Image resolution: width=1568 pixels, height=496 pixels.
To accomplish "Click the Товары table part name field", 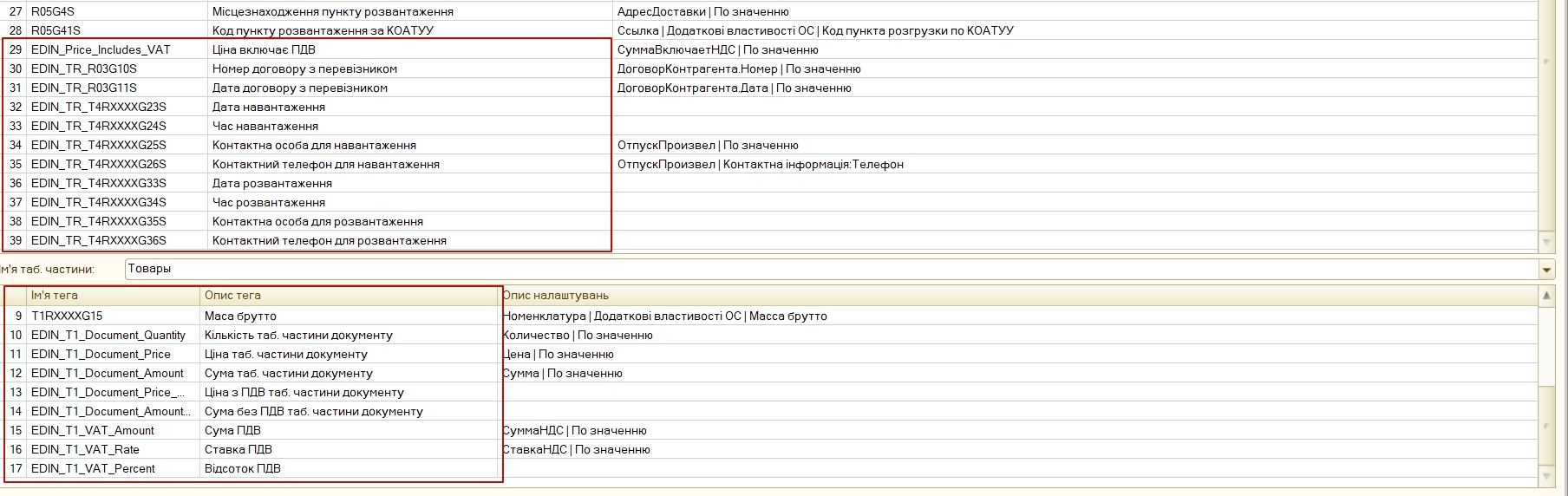I will pyautogui.click(x=832, y=270).
